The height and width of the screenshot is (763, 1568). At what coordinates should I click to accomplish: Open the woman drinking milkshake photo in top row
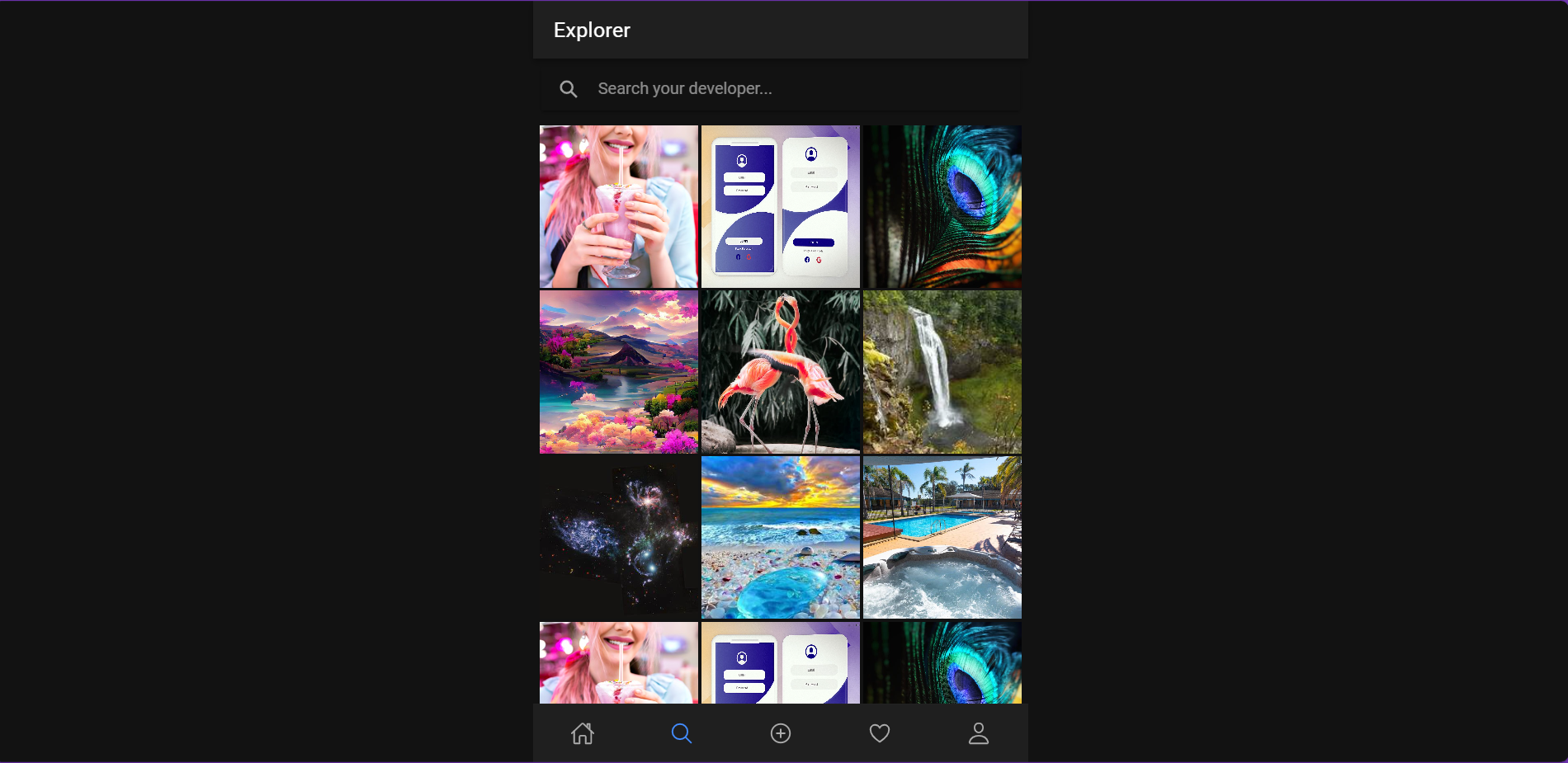(619, 206)
